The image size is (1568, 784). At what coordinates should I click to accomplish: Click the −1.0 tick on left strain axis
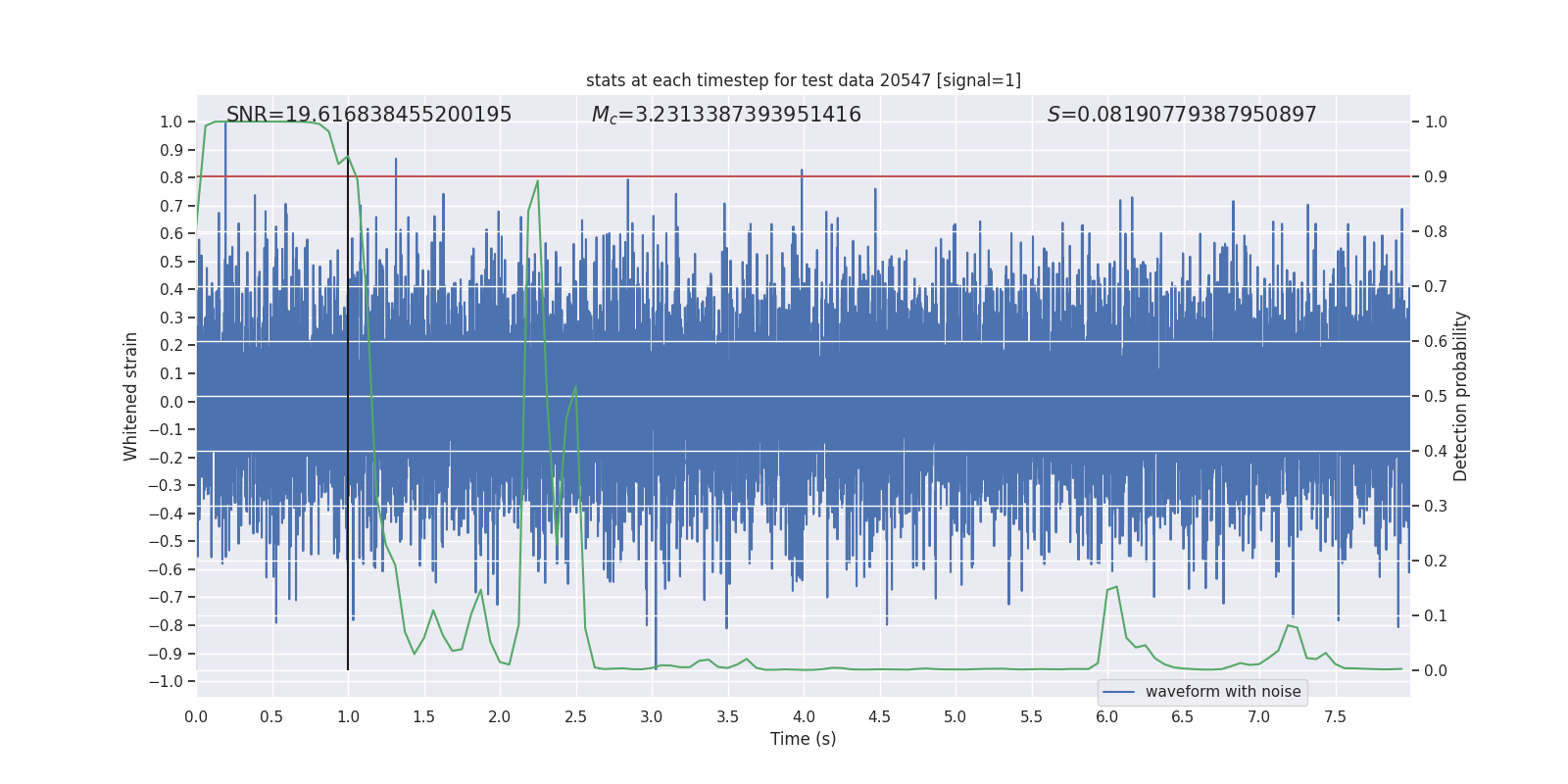(171, 681)
